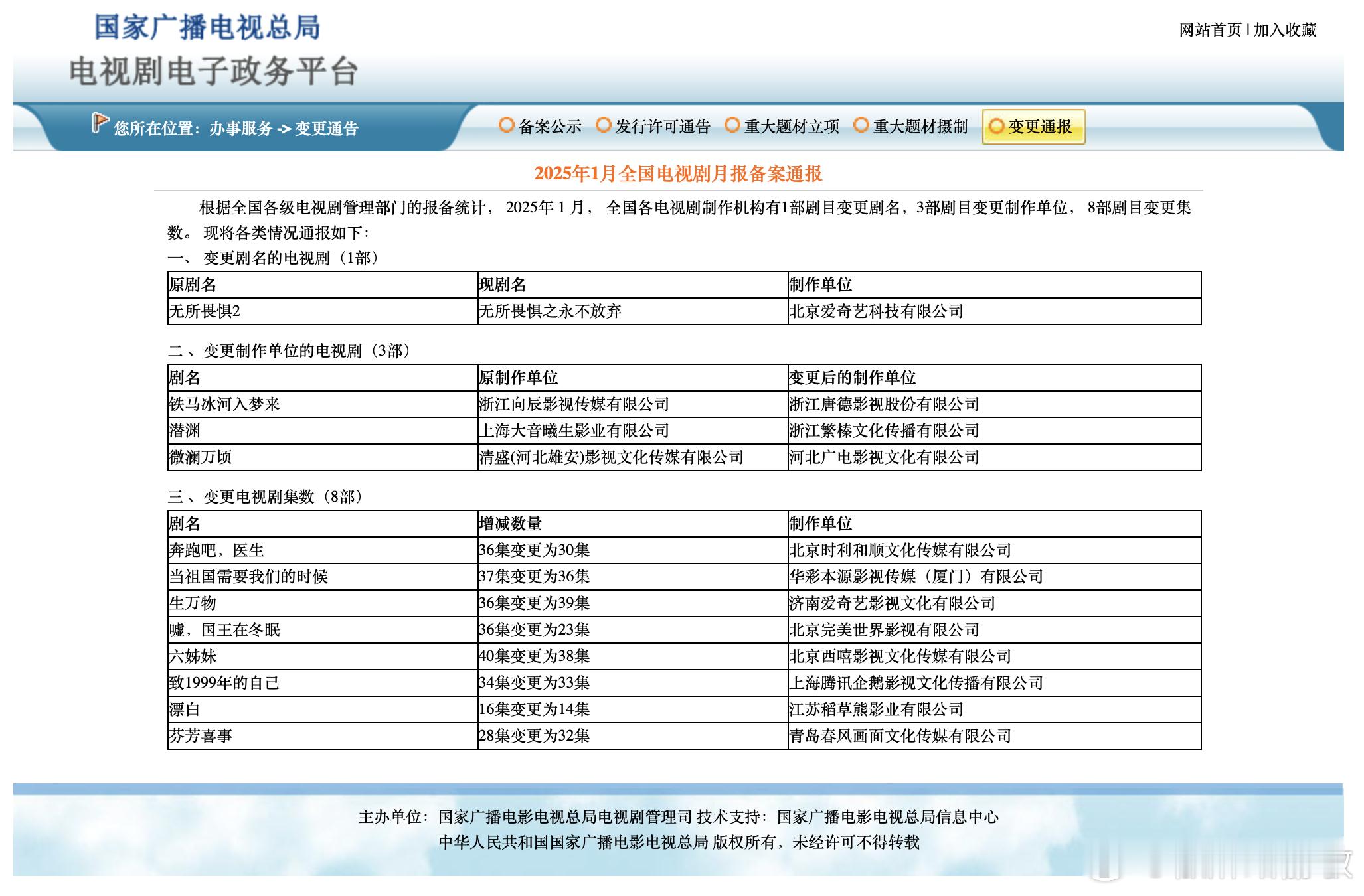This screenshot has height=896, width=1364.
Task: Select the drama name 生万物
Action: [192, 603]
